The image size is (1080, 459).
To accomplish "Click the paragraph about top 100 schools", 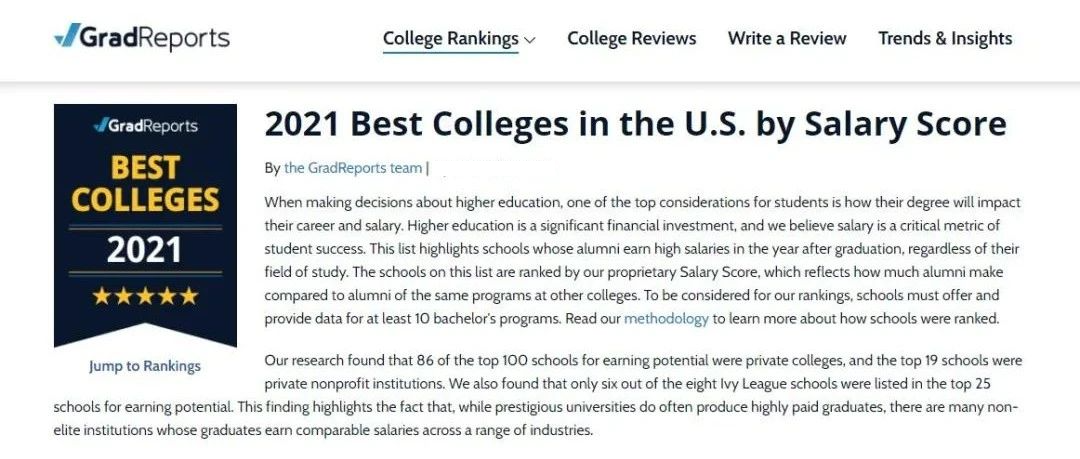I will pos(538,396).
